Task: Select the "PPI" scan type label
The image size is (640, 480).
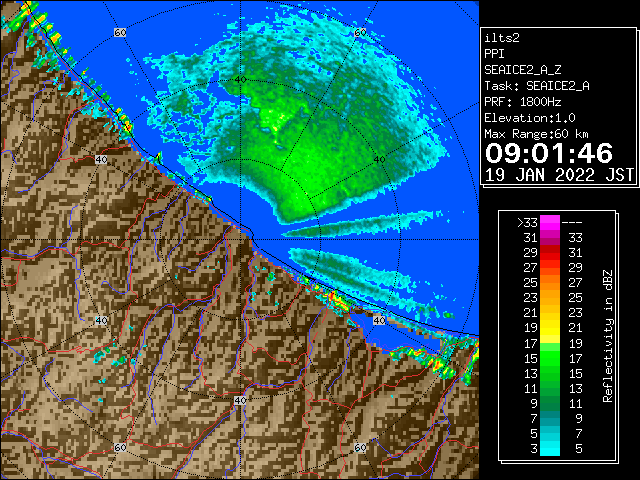Action: tap(494, 54)
